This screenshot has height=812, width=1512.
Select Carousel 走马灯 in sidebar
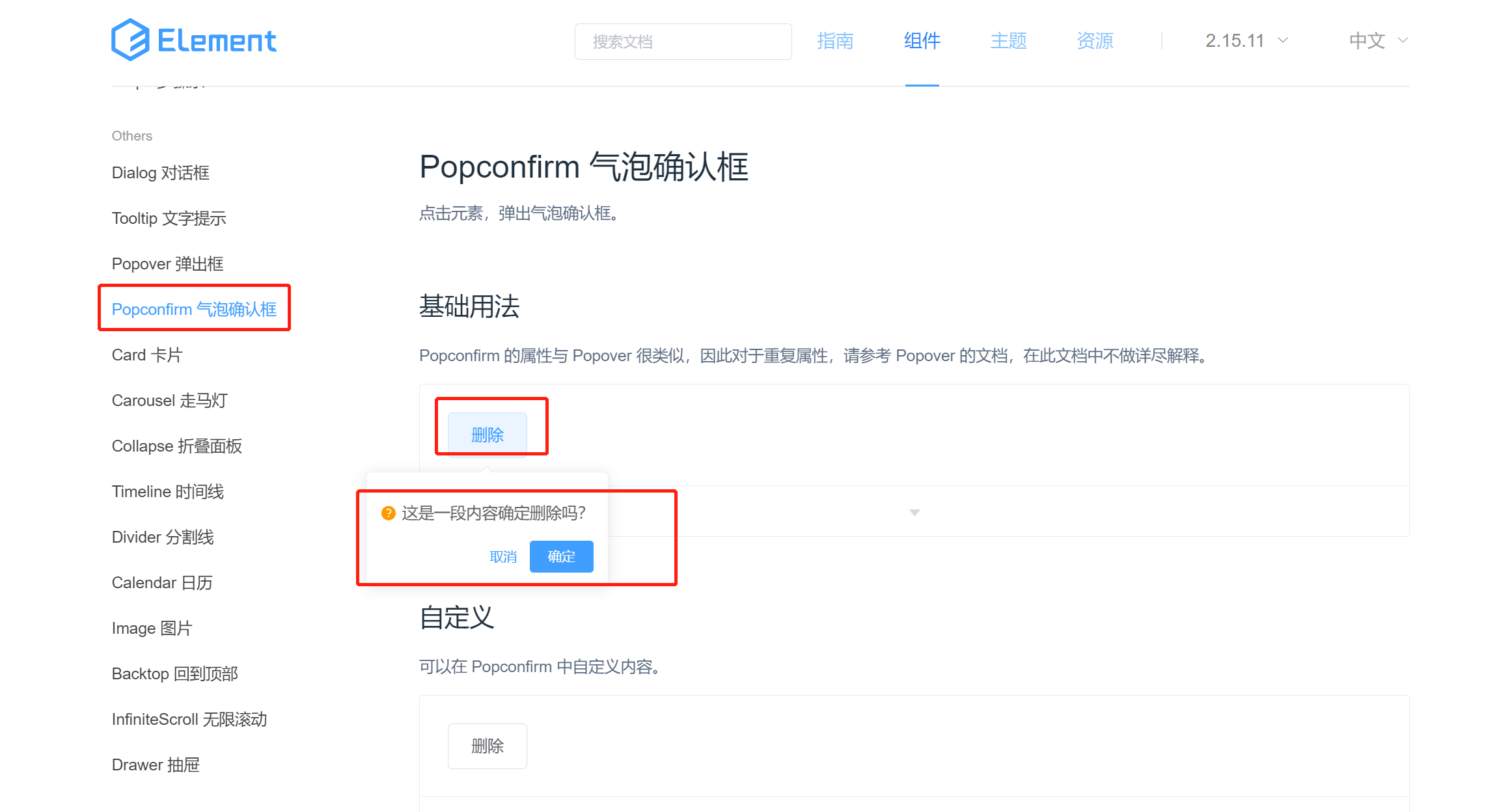coord(169,401)
